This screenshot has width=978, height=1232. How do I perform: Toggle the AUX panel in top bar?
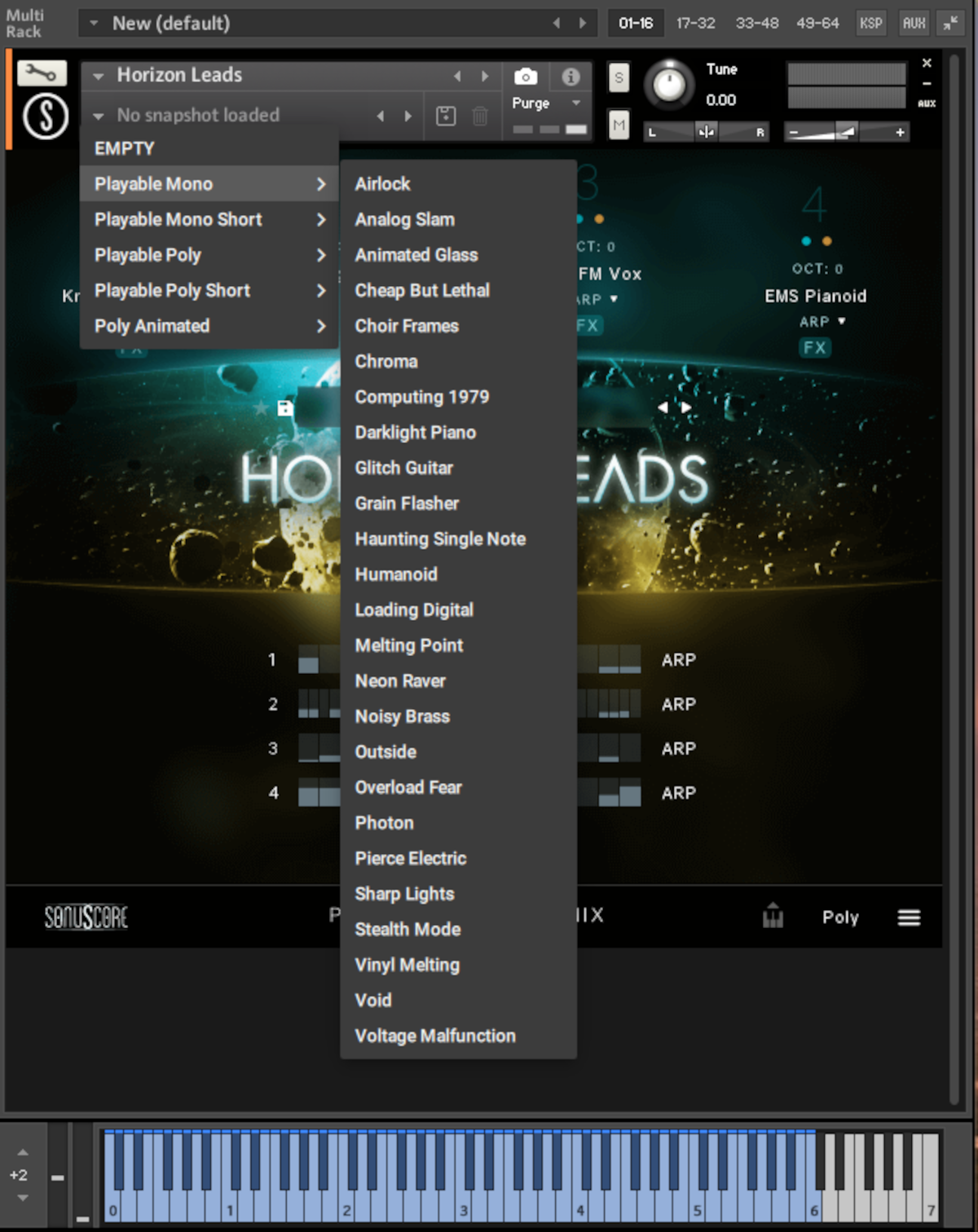[x=914, y=23]
